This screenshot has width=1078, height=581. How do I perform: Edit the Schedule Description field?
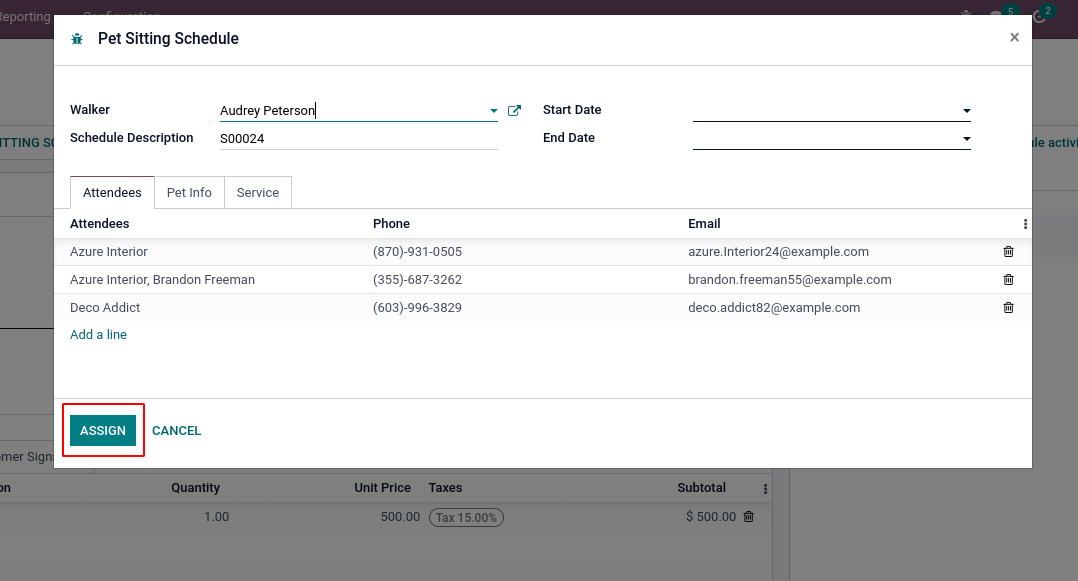click(x=358, y=139)
